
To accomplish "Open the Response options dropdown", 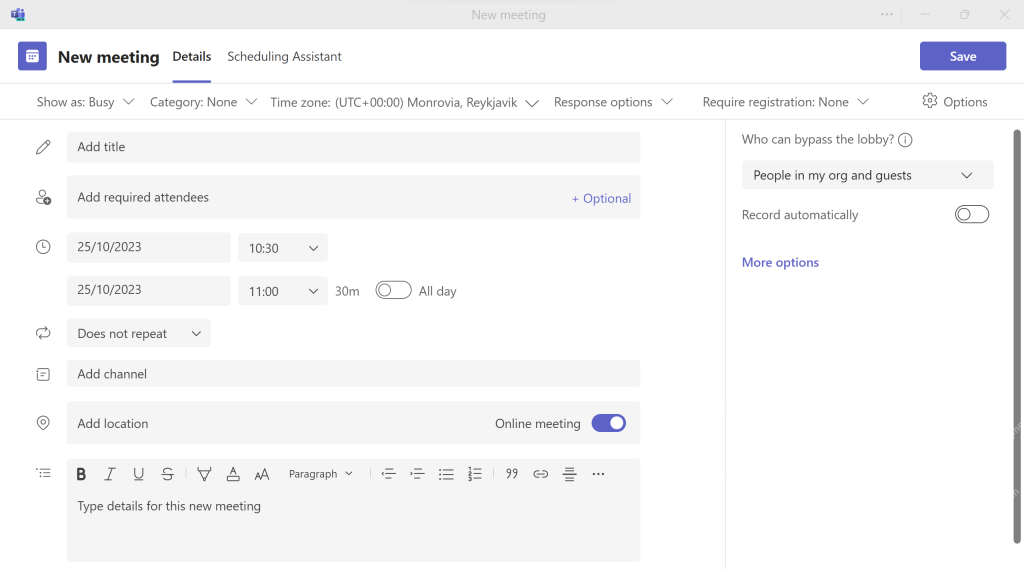I will tap(613, 102).
